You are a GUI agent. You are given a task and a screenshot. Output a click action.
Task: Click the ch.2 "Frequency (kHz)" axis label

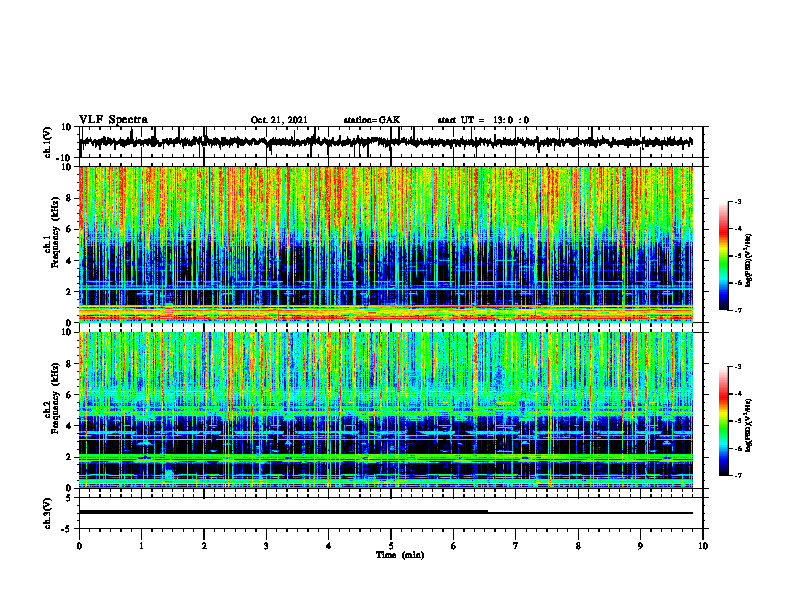(55, 397)
